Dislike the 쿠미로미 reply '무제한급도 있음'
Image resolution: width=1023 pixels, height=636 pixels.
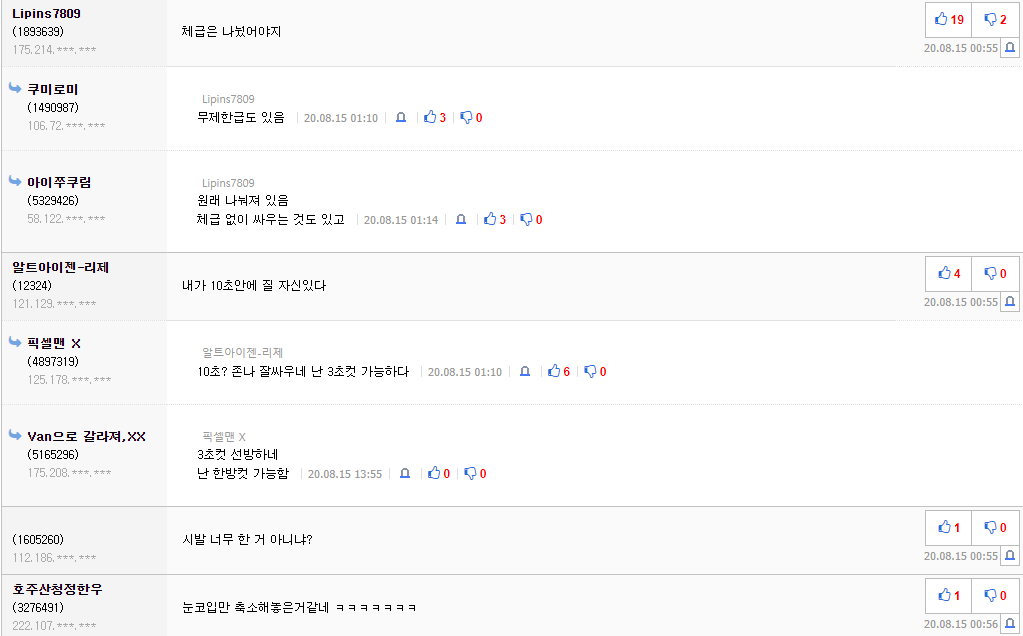pyautogui.click(x=471, y=117)
